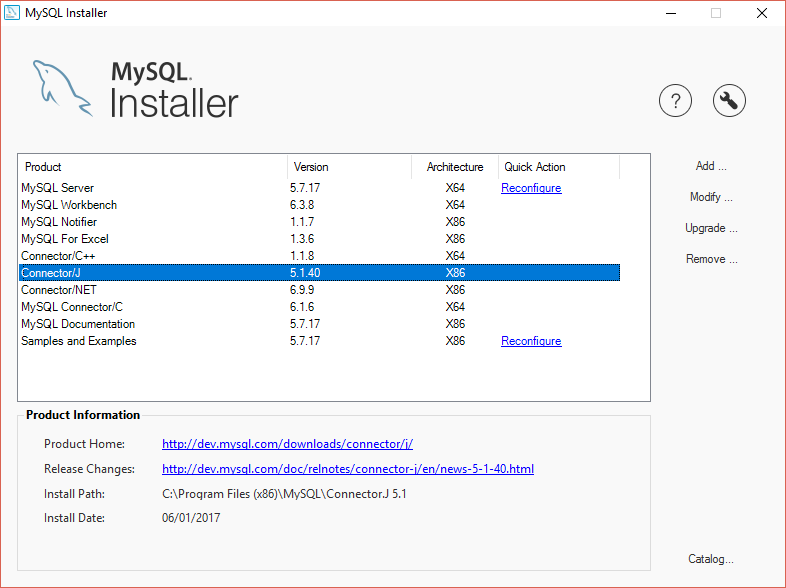Click Reconfigure for Samples and Examples
The image size is (786, 588).
tap(531, 341)
